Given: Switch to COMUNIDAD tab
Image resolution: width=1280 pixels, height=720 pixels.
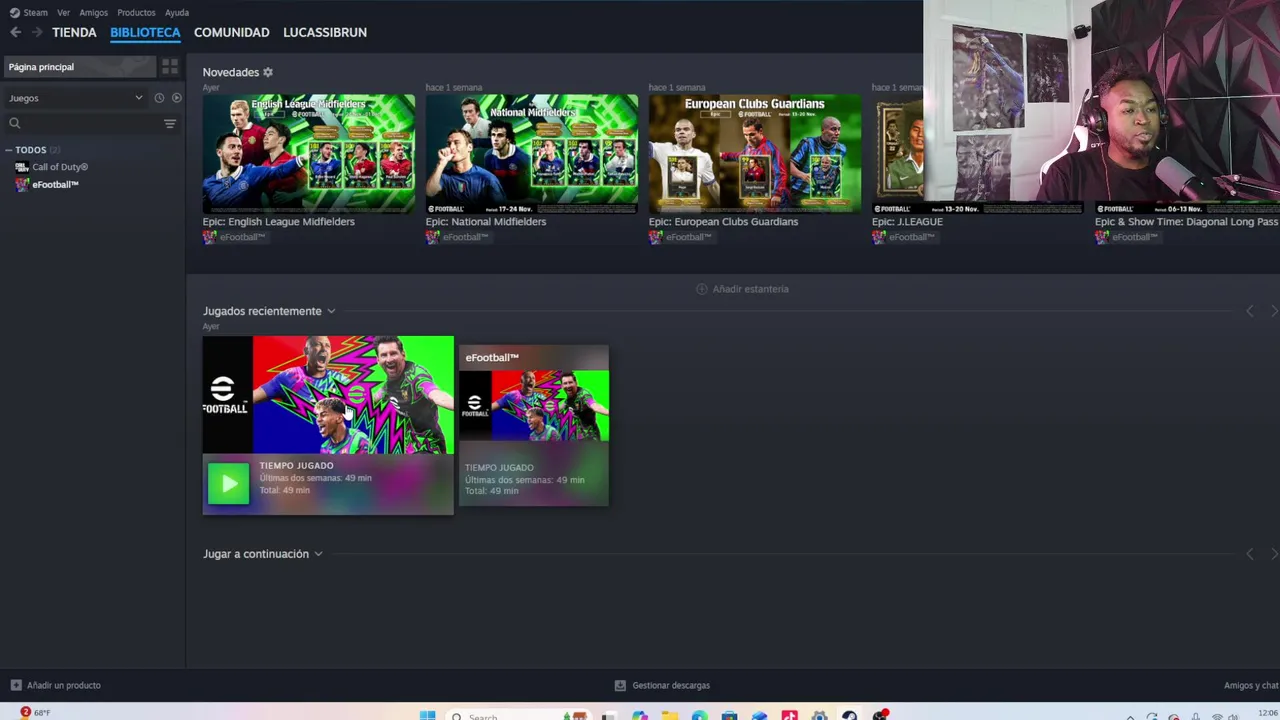Looking at the screenshot, I should click(231, 32).
